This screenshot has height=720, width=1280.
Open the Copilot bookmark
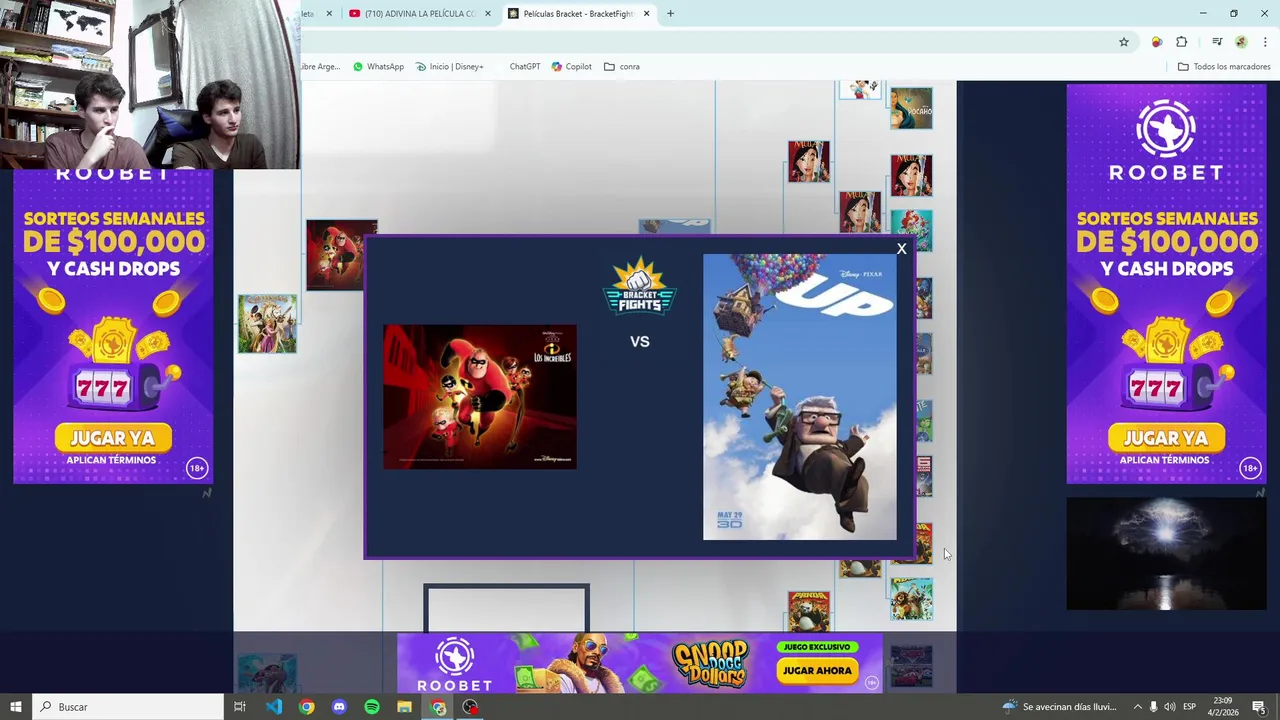[x=571, y=67]
